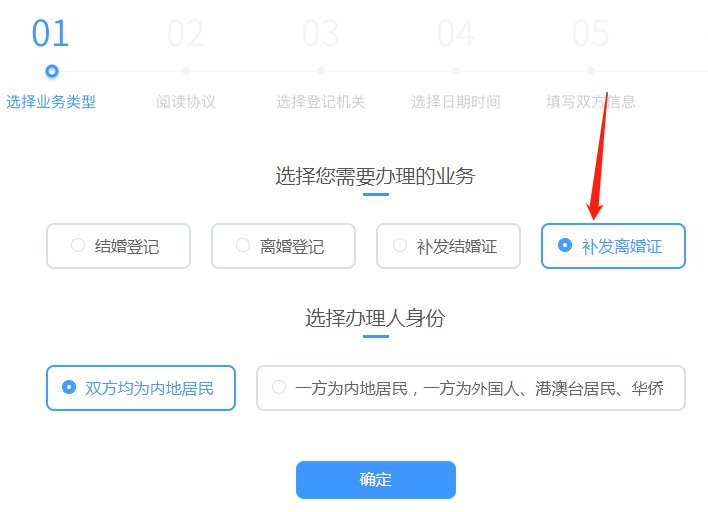Click the step 04 progress dot
Viewport: 708px width, 512px height.
456,71
